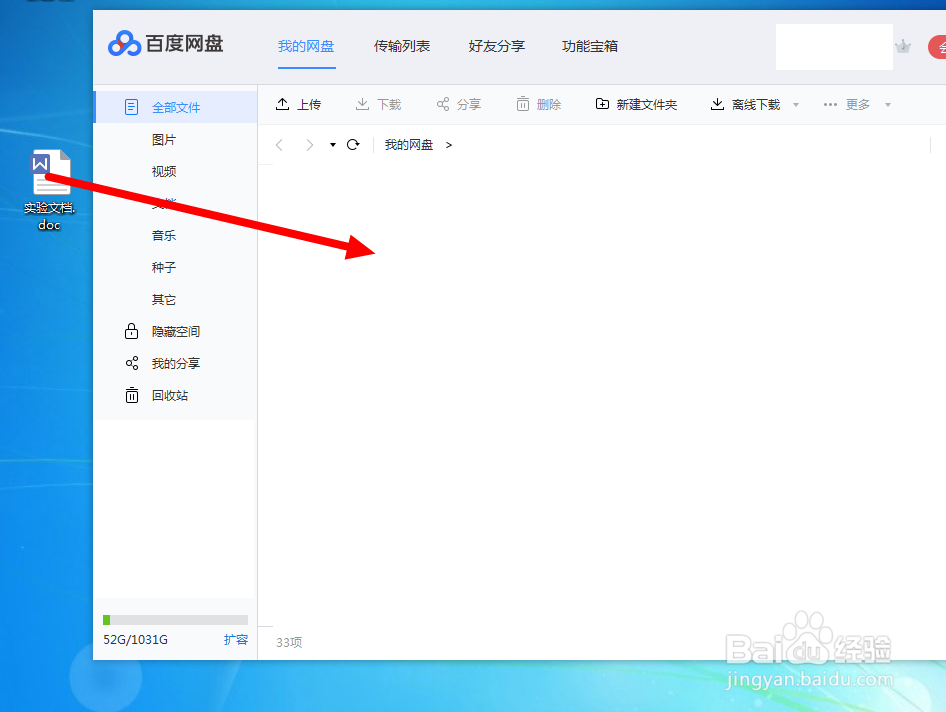Open 隐藏空间 in the sidebar
The width and height of the screenshot is (946, 712).
point(176,332)
